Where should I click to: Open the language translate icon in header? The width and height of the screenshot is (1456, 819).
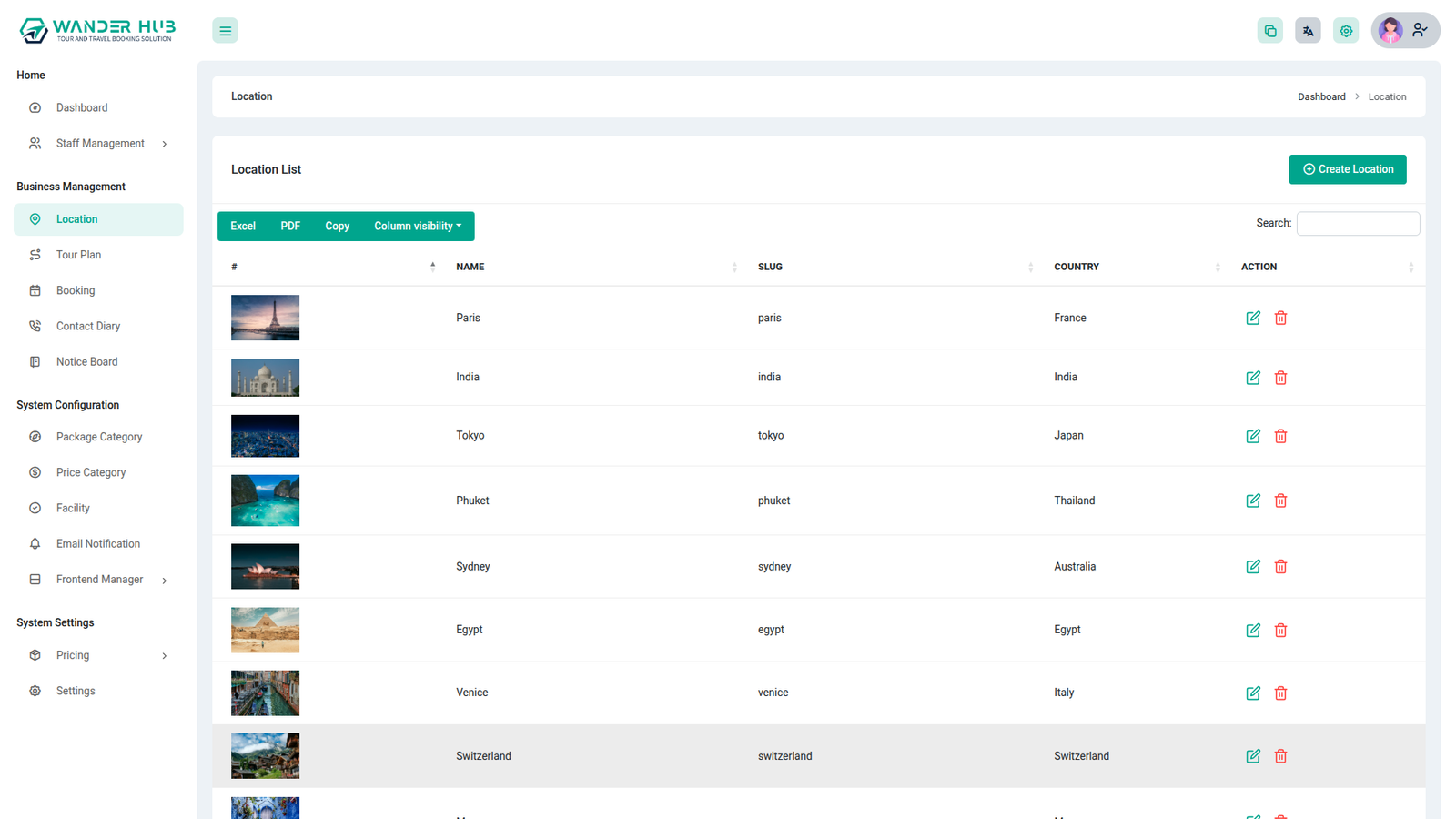point(1308,31)
